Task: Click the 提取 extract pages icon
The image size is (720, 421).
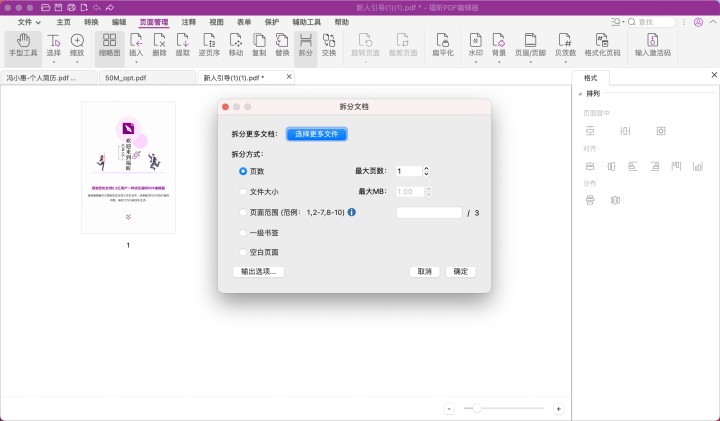Action: pyautogui.click(x=183, y=44)
